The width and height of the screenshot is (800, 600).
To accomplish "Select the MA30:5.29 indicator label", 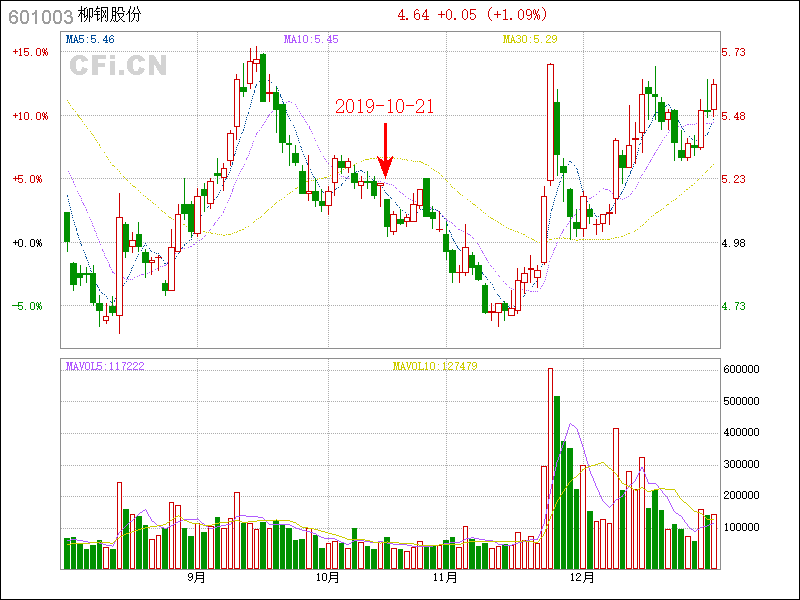I will 530,39.
